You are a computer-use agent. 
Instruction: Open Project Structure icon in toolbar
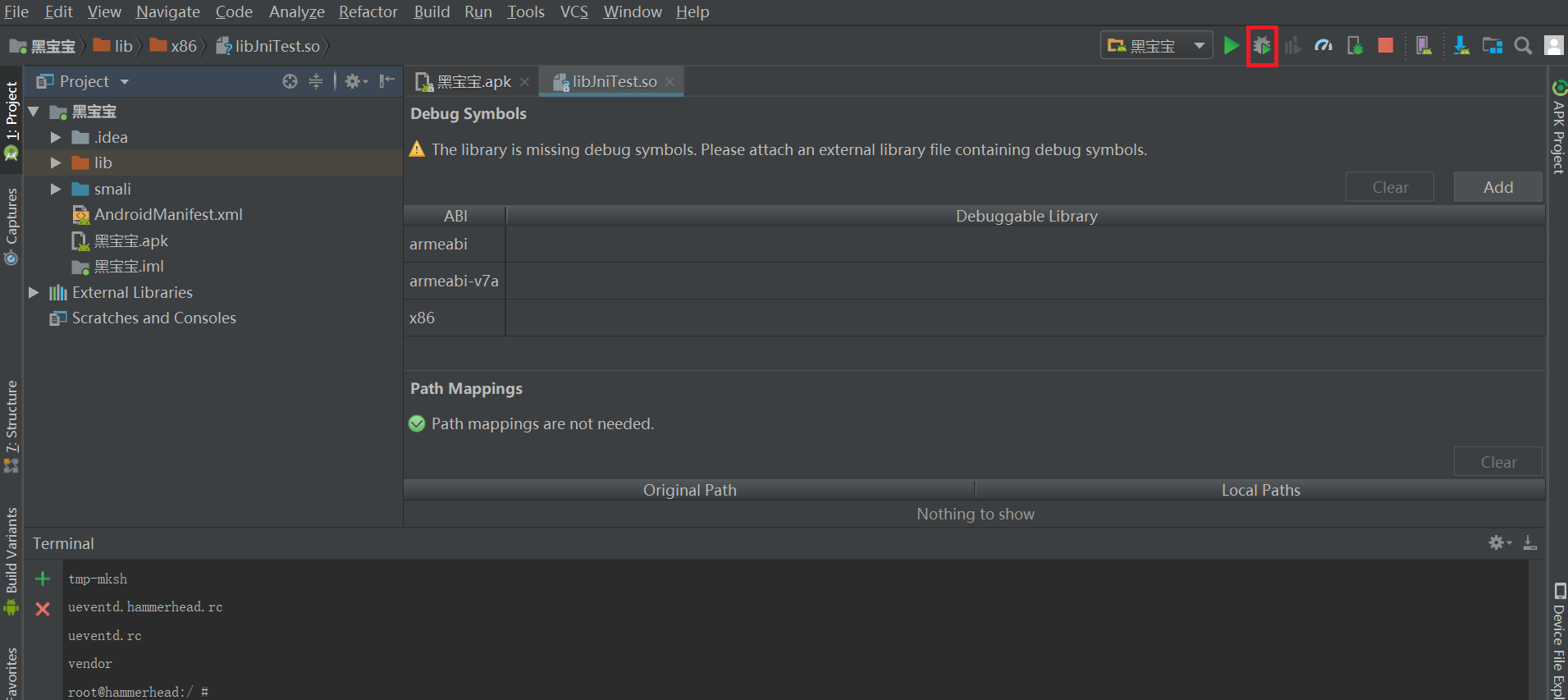(1493, 46)
